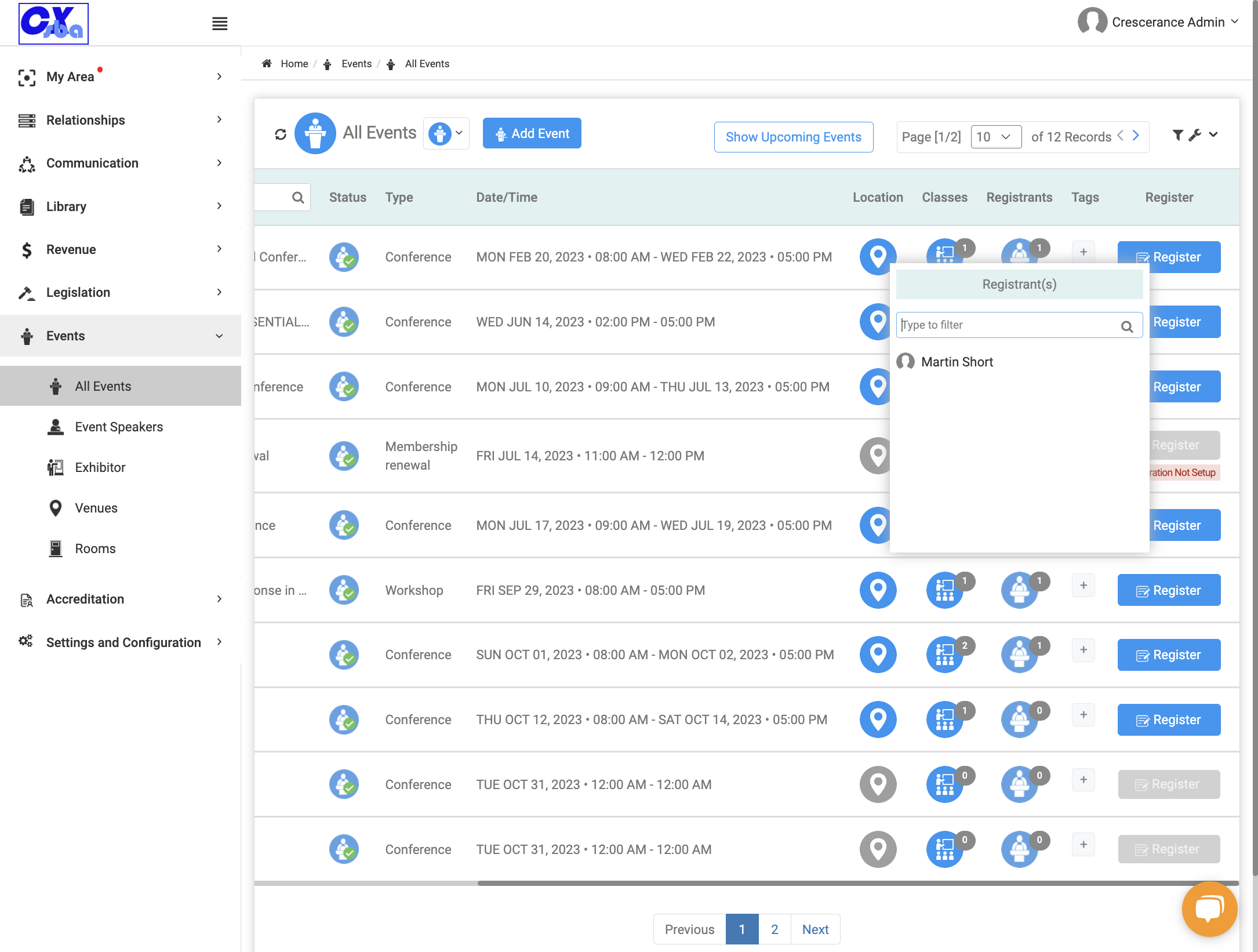The image size is (1258, 952).
Task: Click registrants icon for FEB 20 conference
Action: tap(1020, 253)
